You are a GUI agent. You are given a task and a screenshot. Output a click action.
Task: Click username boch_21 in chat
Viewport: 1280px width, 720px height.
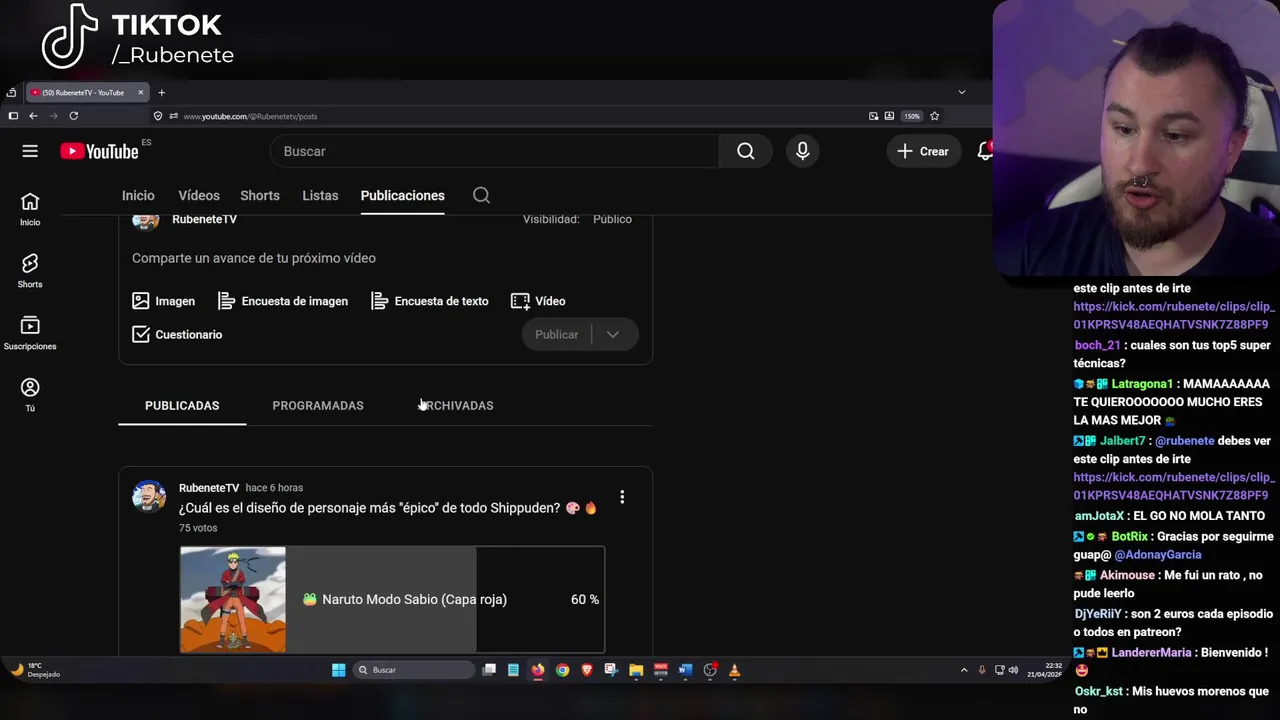[x=1097, y=345]
